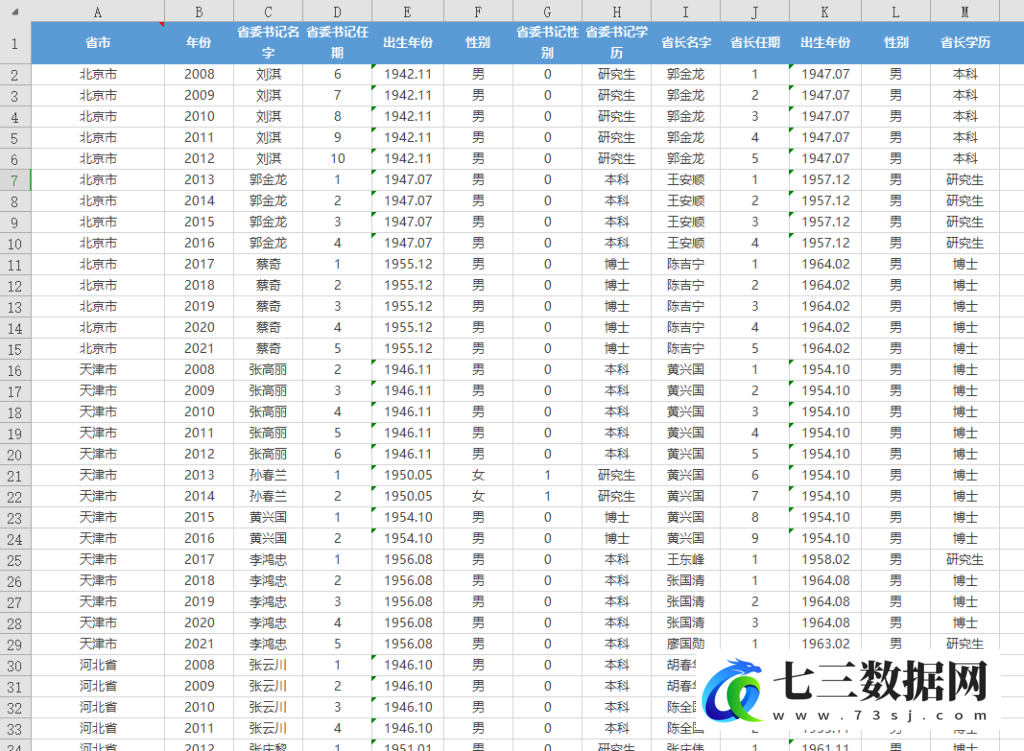Screen dimensions: 1024x751
Task: Select 张国清 cell in row 27
Action: pos(686,601)
